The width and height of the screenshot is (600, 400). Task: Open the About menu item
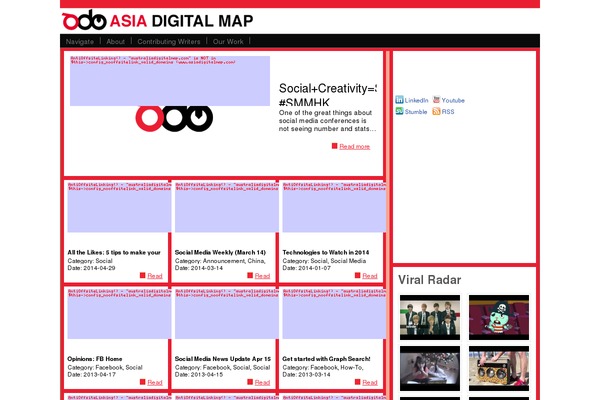pos(116,41)
